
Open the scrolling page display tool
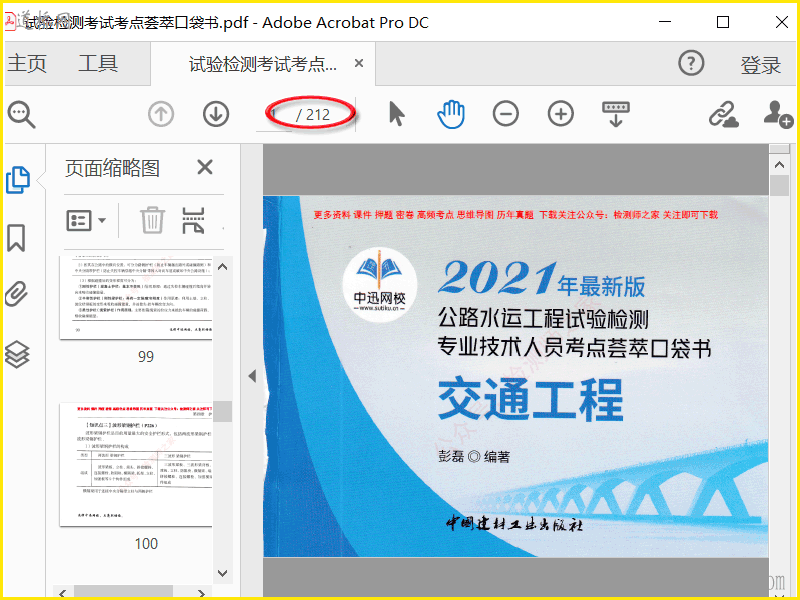pos(616,114)
